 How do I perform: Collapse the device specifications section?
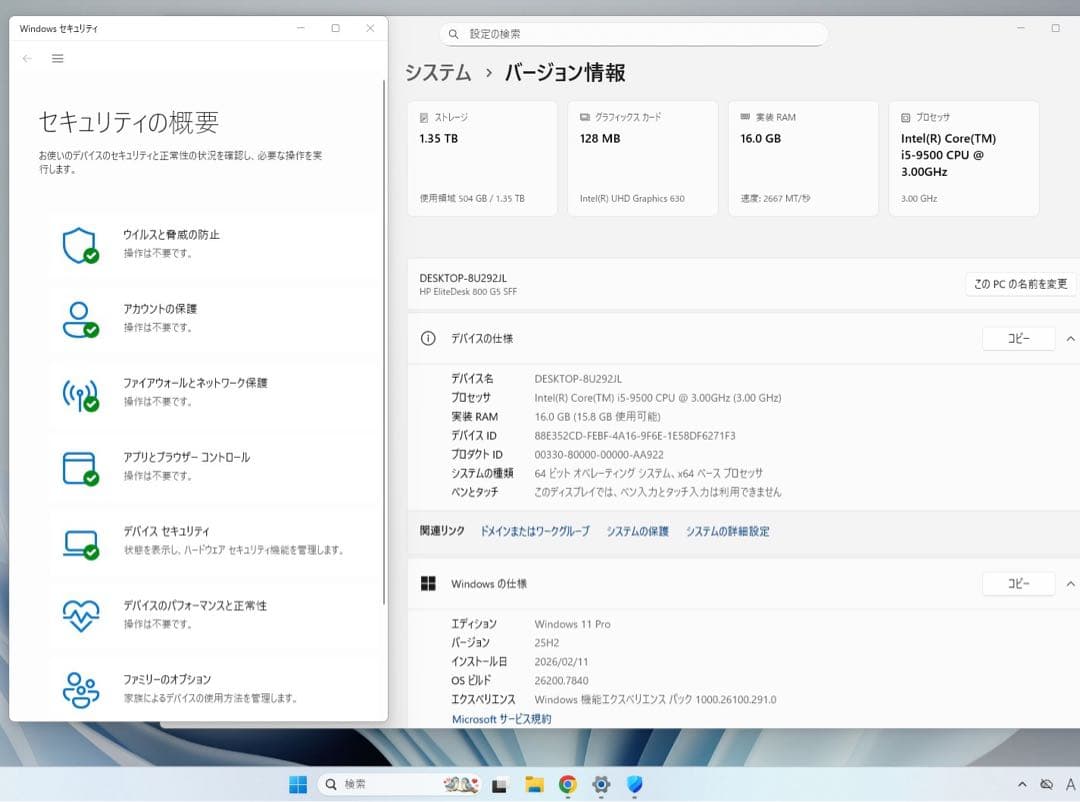click(1070, 338)
